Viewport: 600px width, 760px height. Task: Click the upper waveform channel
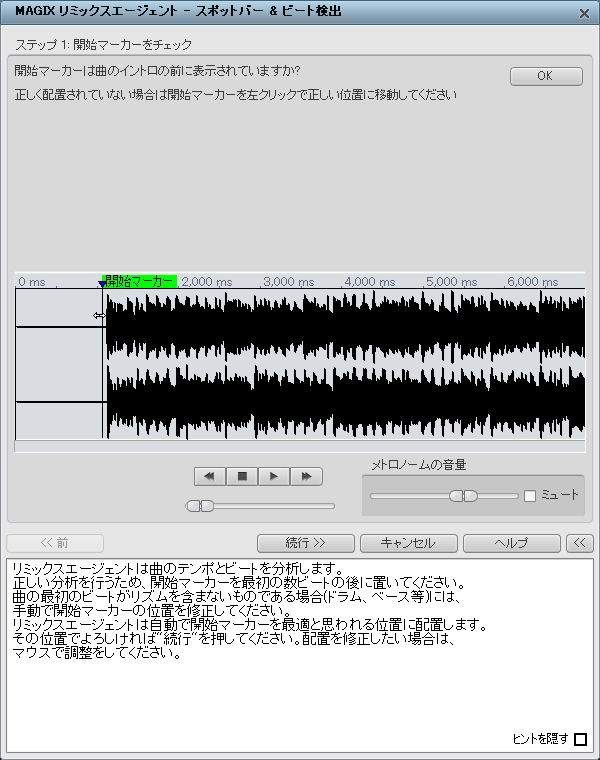[300, 327]
